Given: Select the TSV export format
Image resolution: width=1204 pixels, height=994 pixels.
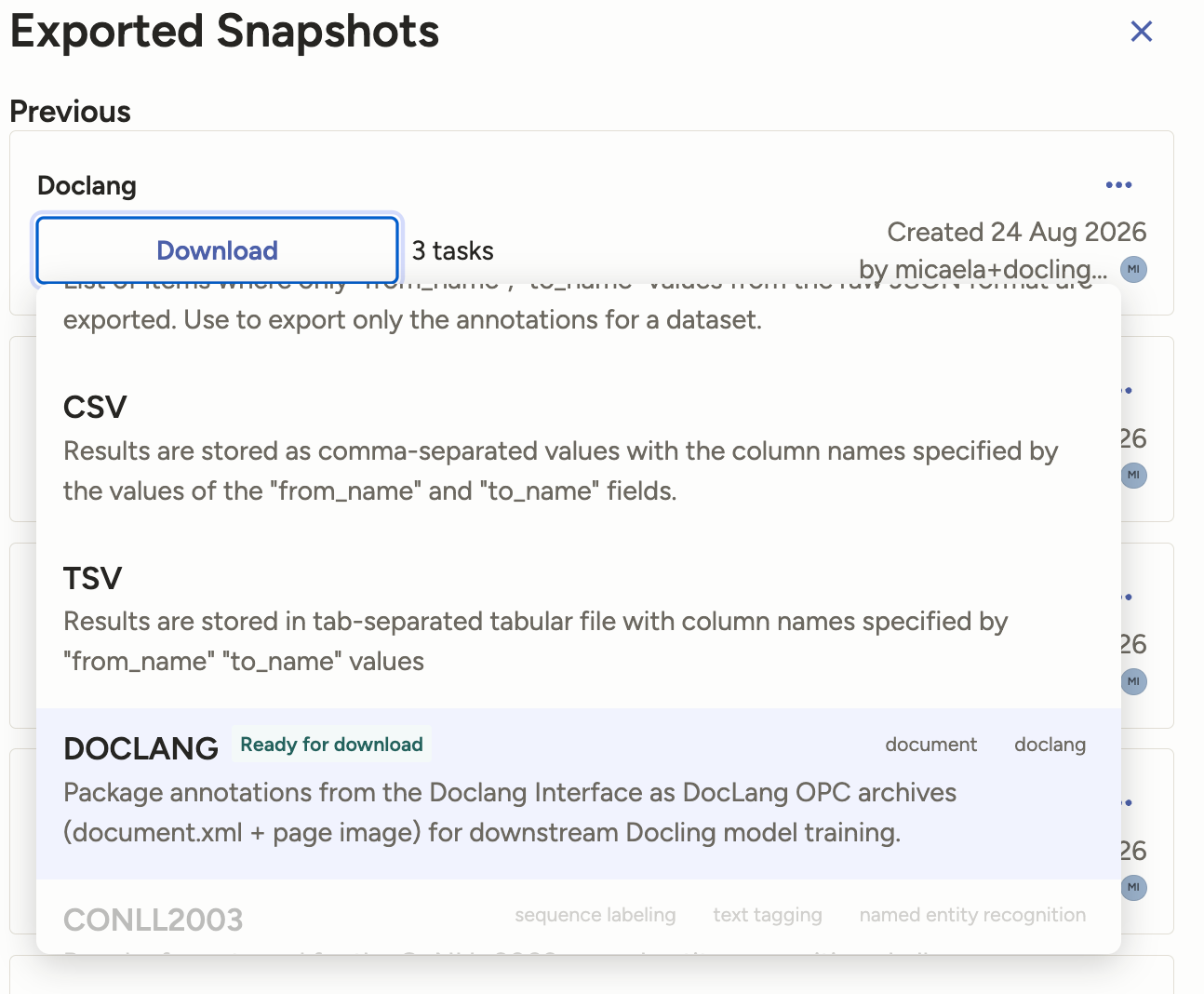Looking at the screenshot, I should point(578,619).
